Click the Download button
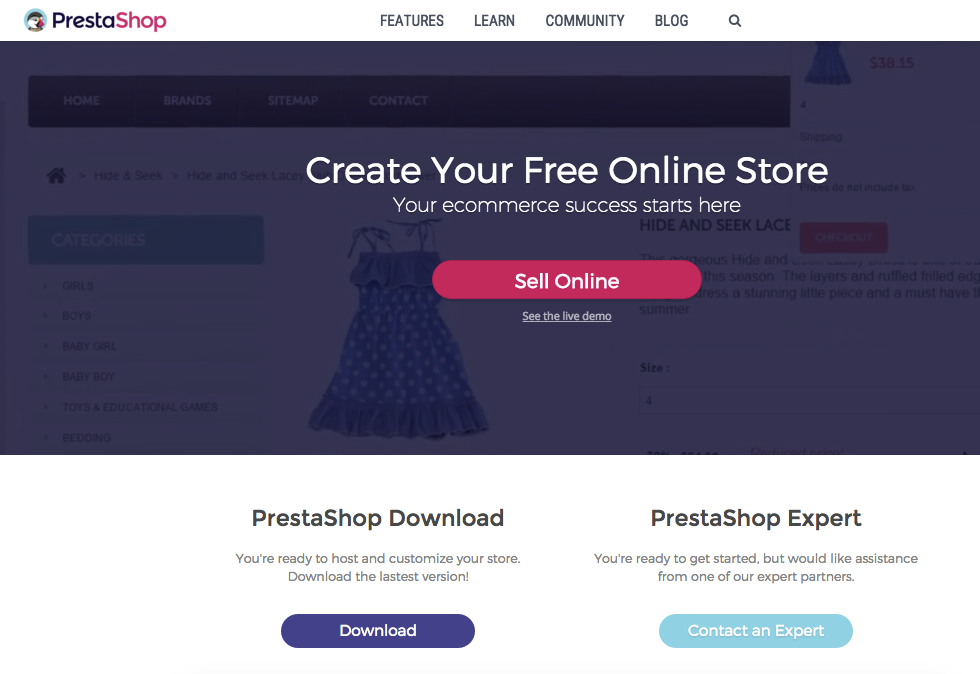 [378, 631]
